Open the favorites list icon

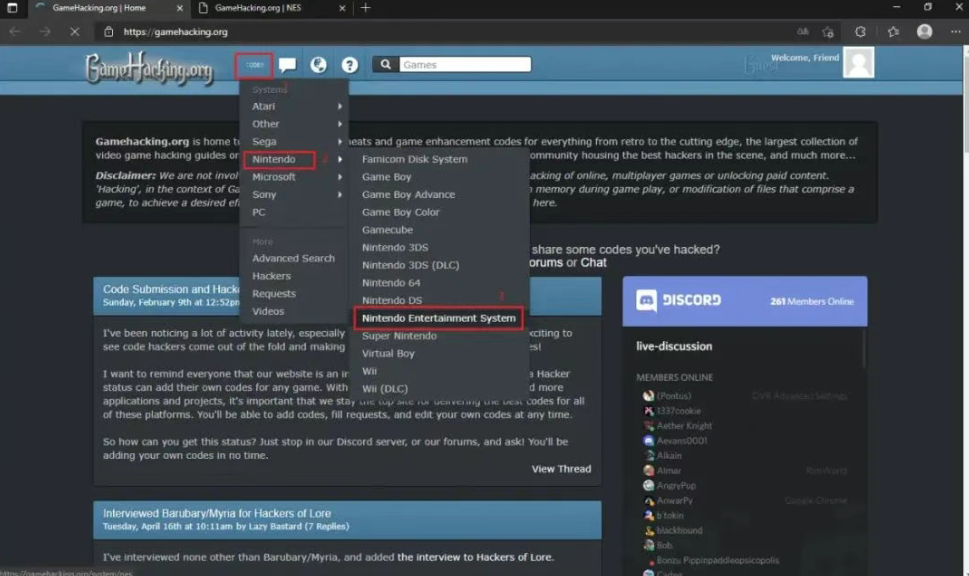click(x=893, y=32)
